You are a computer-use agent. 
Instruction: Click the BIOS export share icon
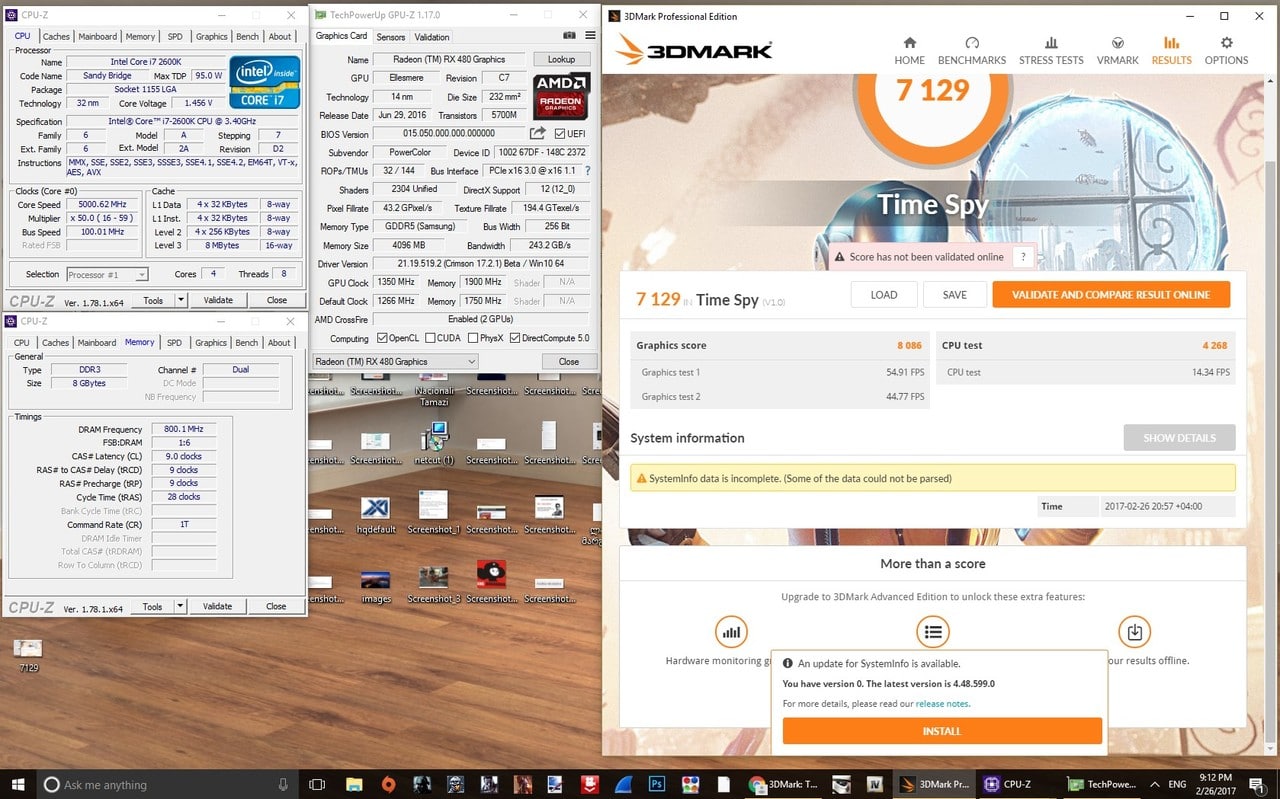pyautogui.click(x=538, y=133)
